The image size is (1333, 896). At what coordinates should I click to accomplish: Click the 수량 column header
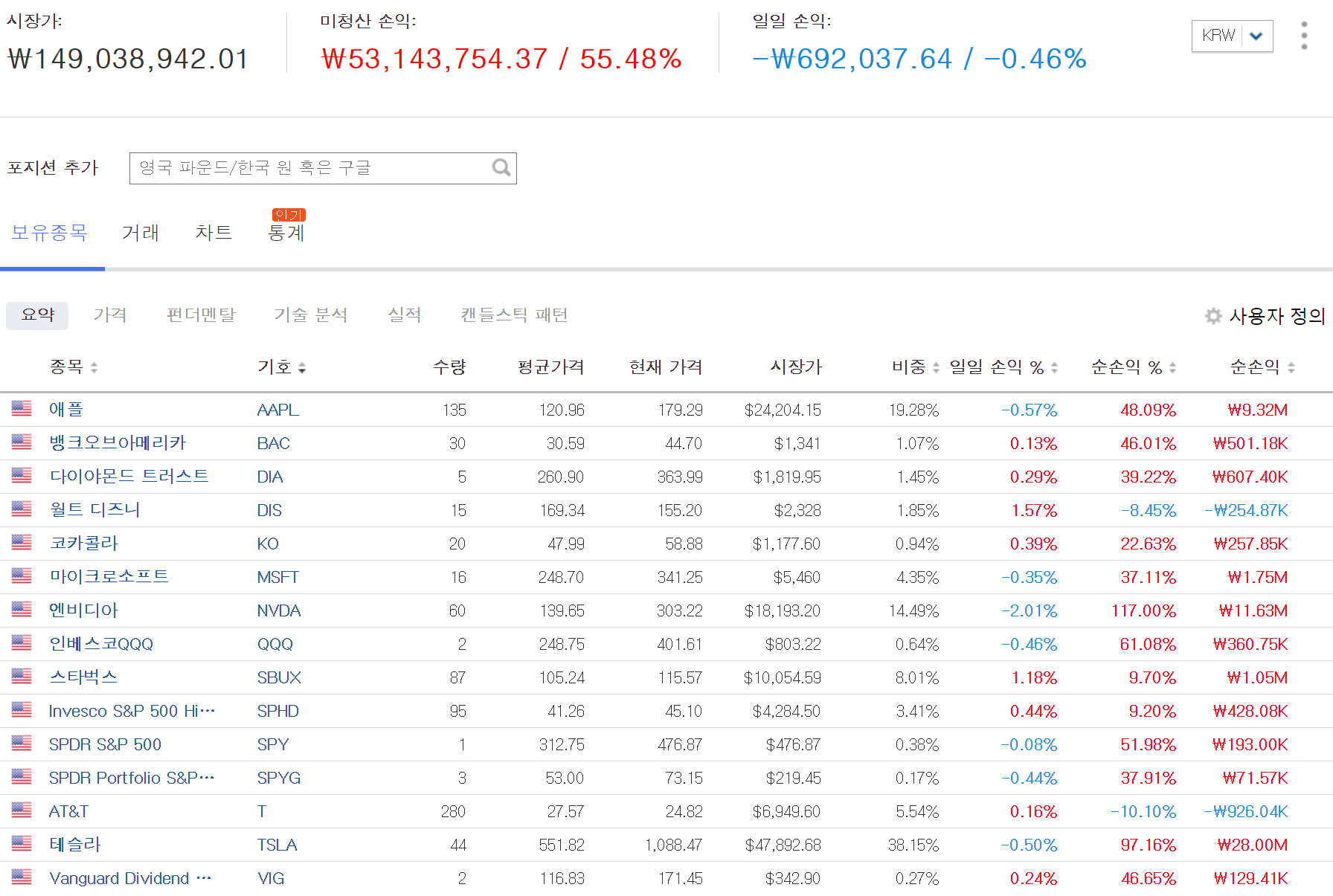449,367
